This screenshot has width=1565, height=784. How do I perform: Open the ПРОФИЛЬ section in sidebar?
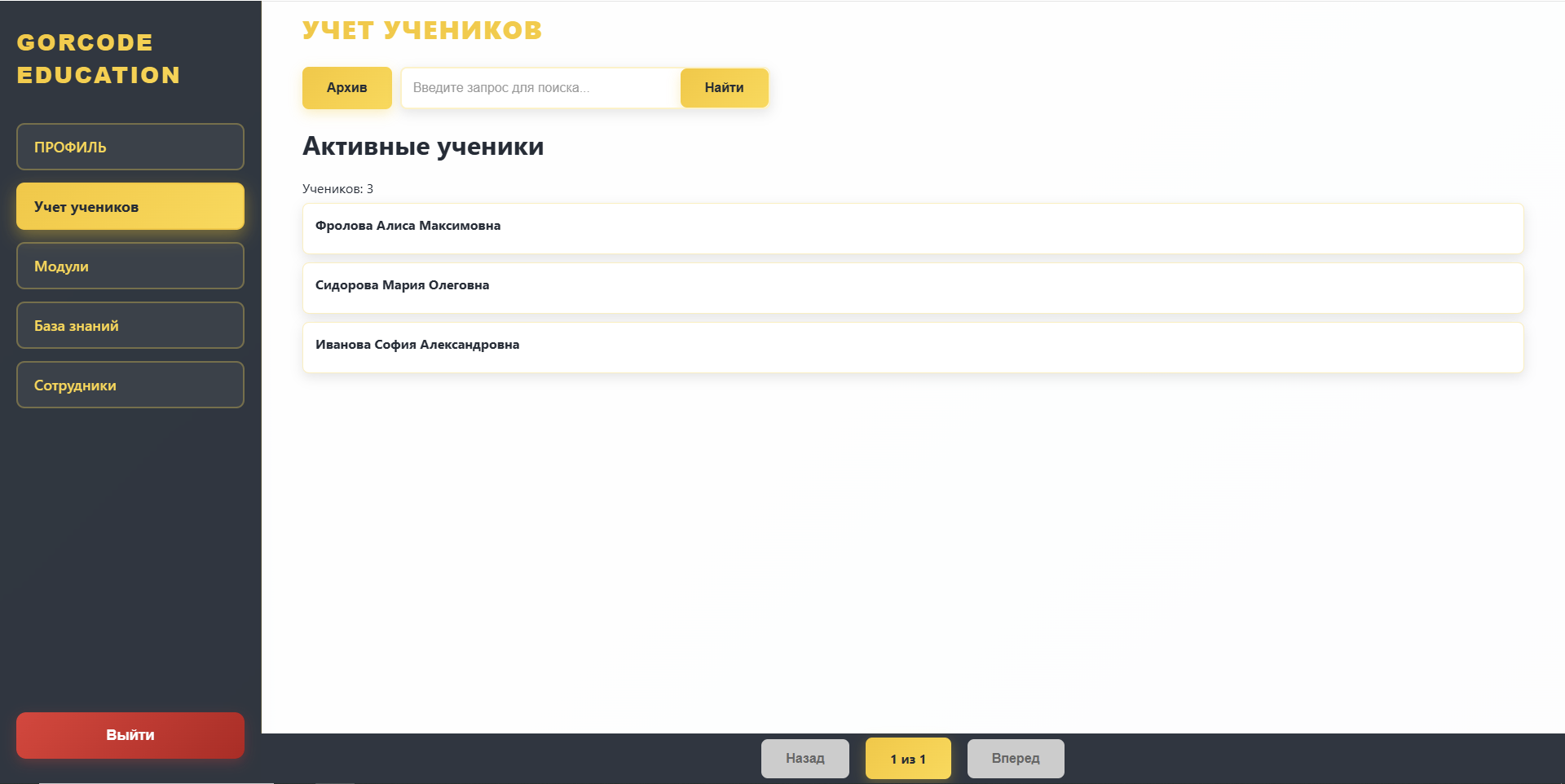coord(130,147)
